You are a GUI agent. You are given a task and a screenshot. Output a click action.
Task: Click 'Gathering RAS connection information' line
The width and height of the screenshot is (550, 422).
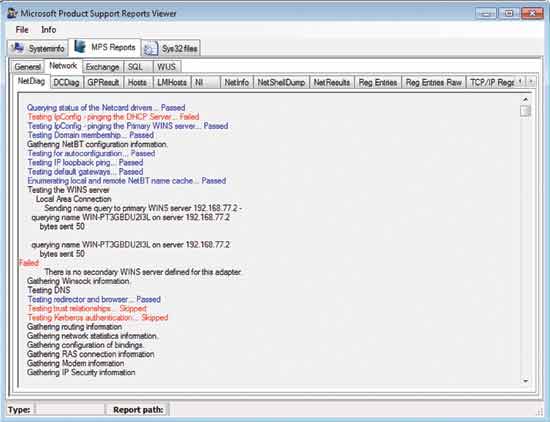coord(90,354)
